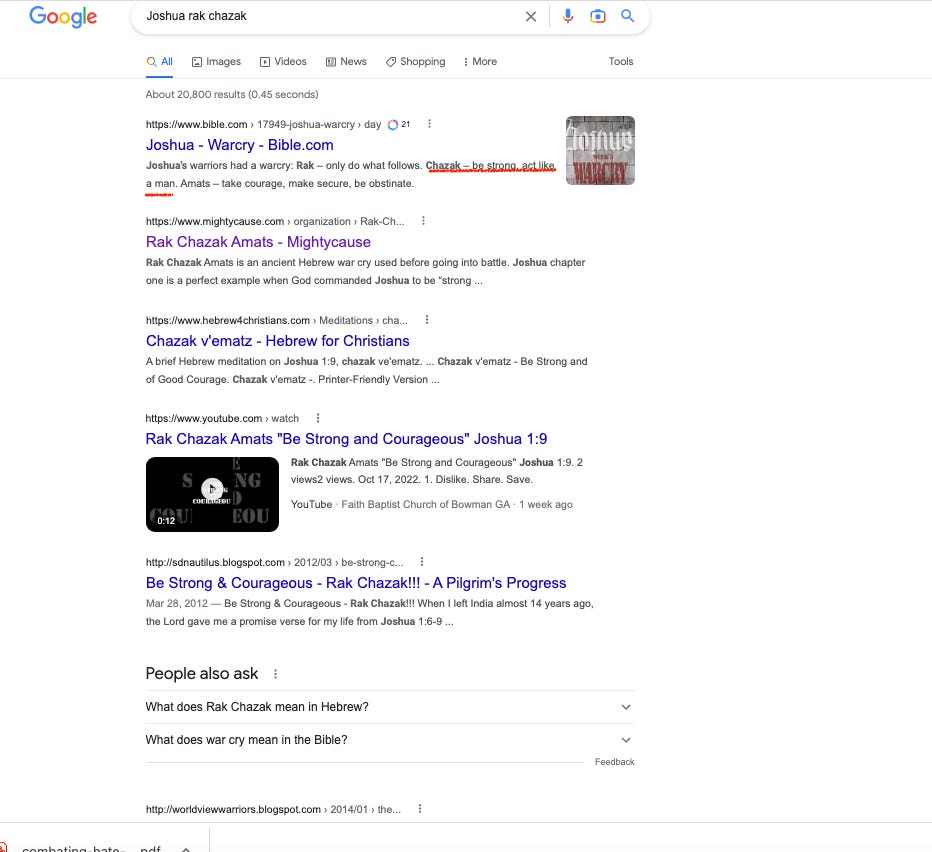Open three-dot menu for worldviewwarriors.blogspot.com result
932x852 pixels.
click(x=420, y=809)
